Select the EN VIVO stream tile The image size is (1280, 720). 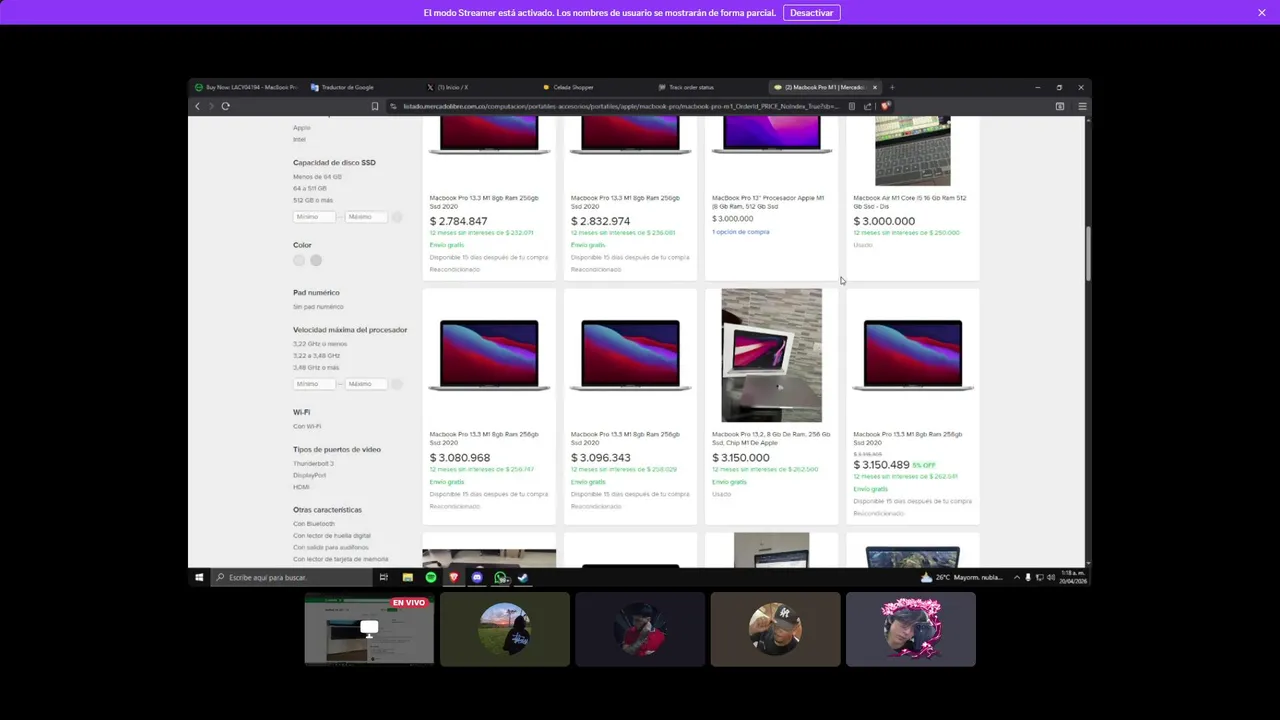369,629
